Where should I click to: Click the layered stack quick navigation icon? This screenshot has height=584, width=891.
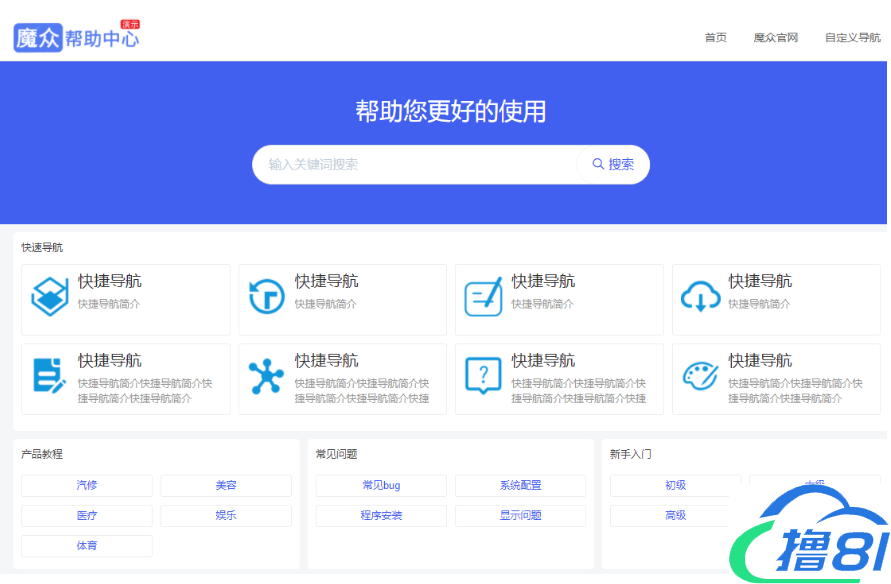(50, 297)
